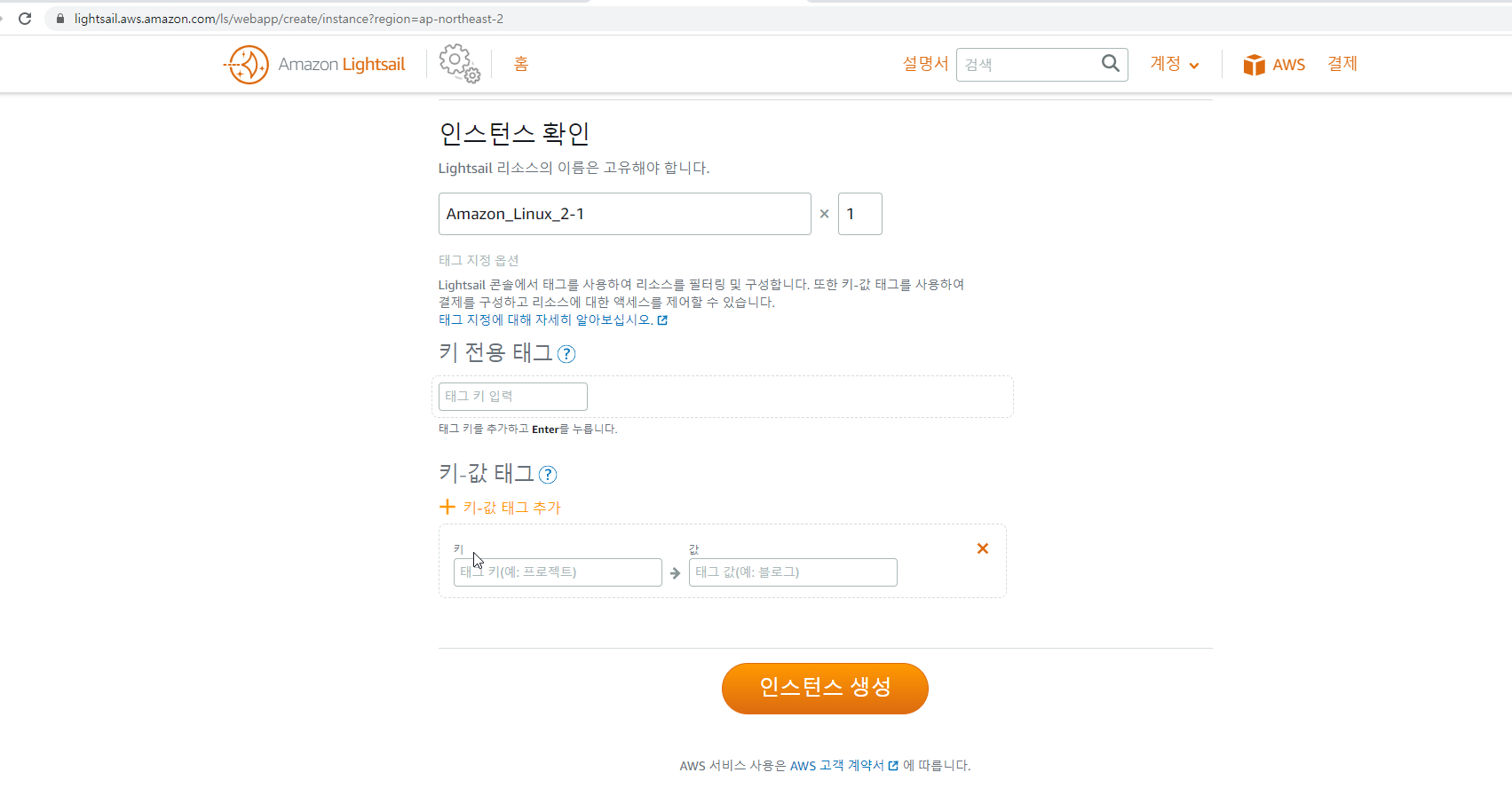Click the 인스턴스 생성 button
This screenshot has width=1512, height=812.
click(825, 689)
